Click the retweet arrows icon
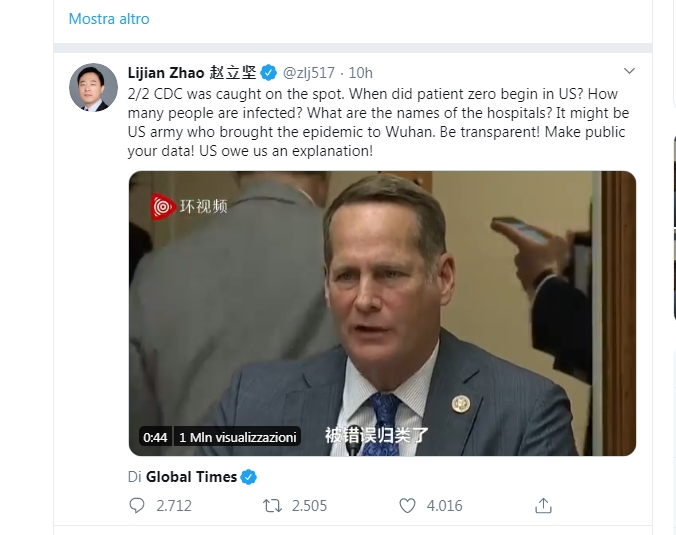Viewport: 676px width, 535px height. click(271, 506)
